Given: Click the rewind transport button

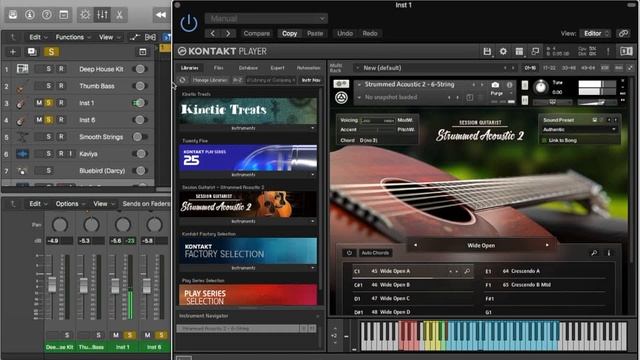Looking at the screenshot, I should pyautogui.click(x=161, y=15).
